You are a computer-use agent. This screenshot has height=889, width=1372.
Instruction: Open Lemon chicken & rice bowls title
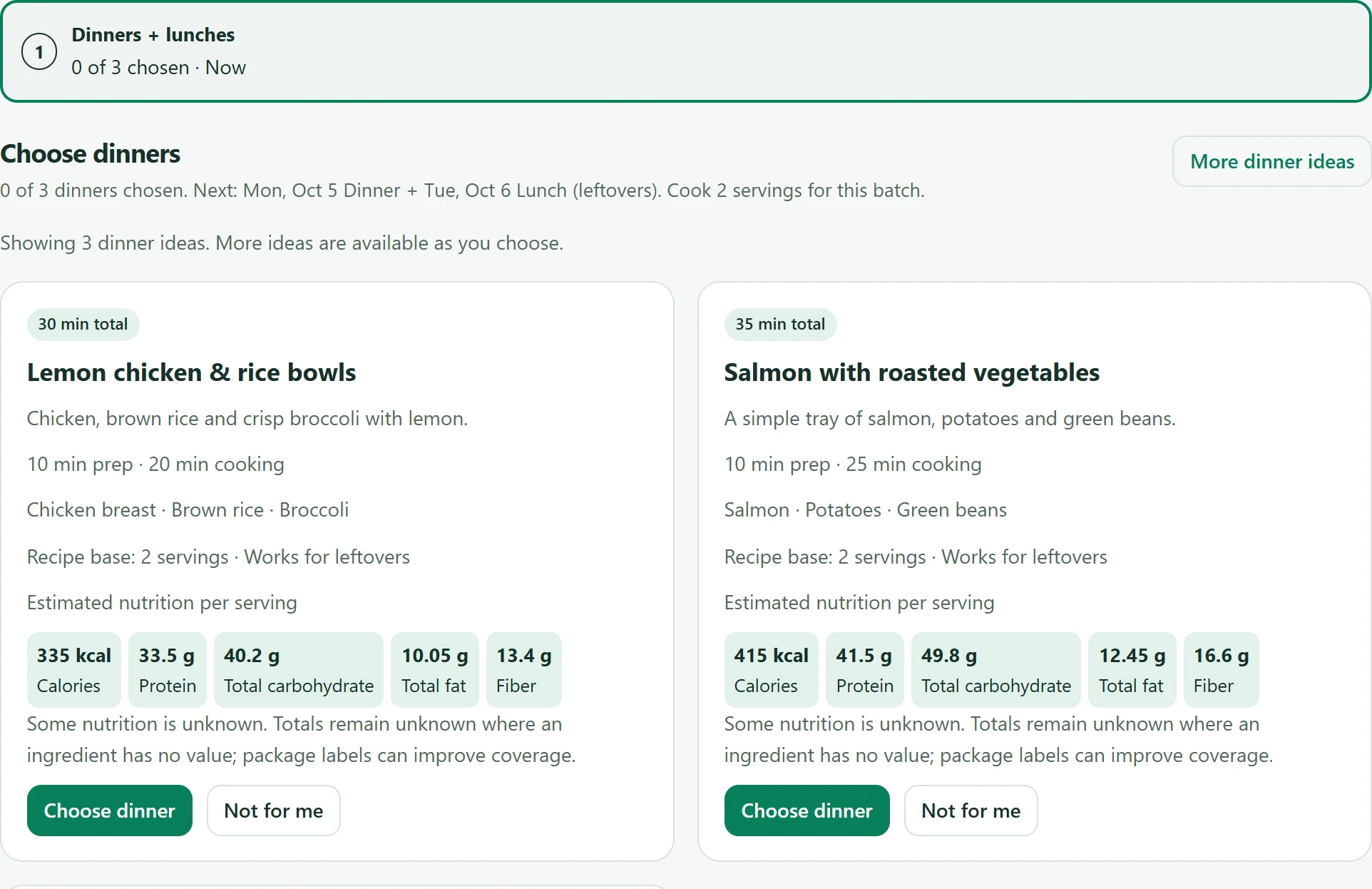click(192, 372)
